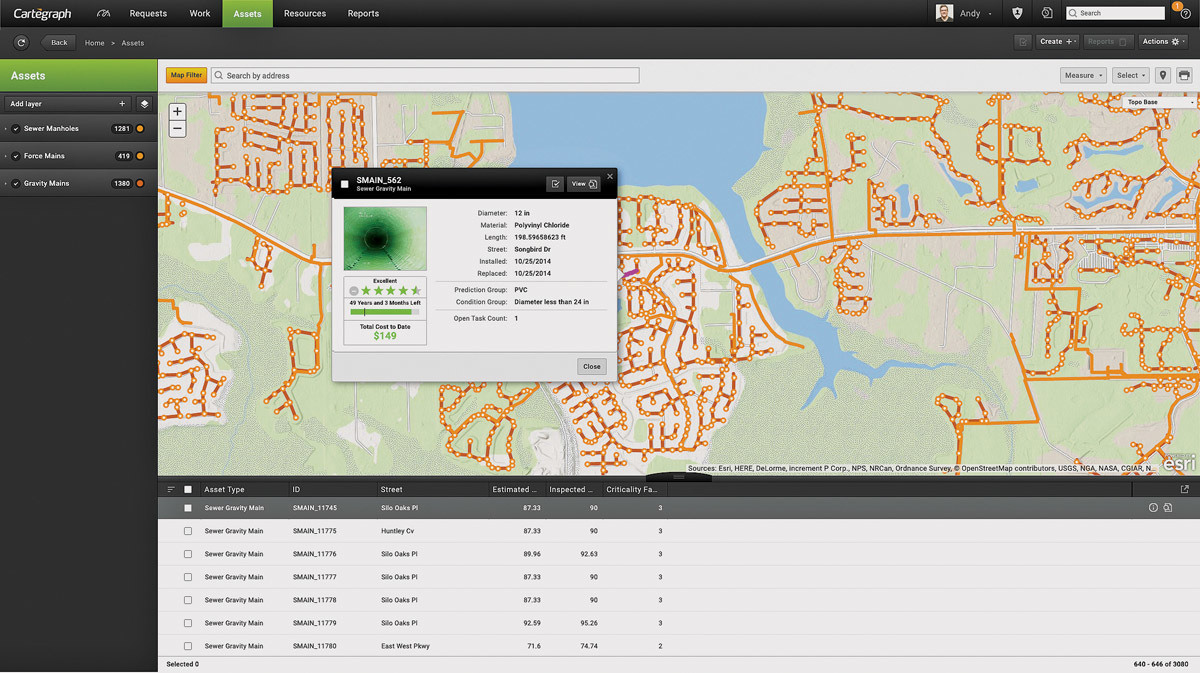Open the Measure dropdown
This screenshot has width=1200, height=673.
tap(1083, 75)
